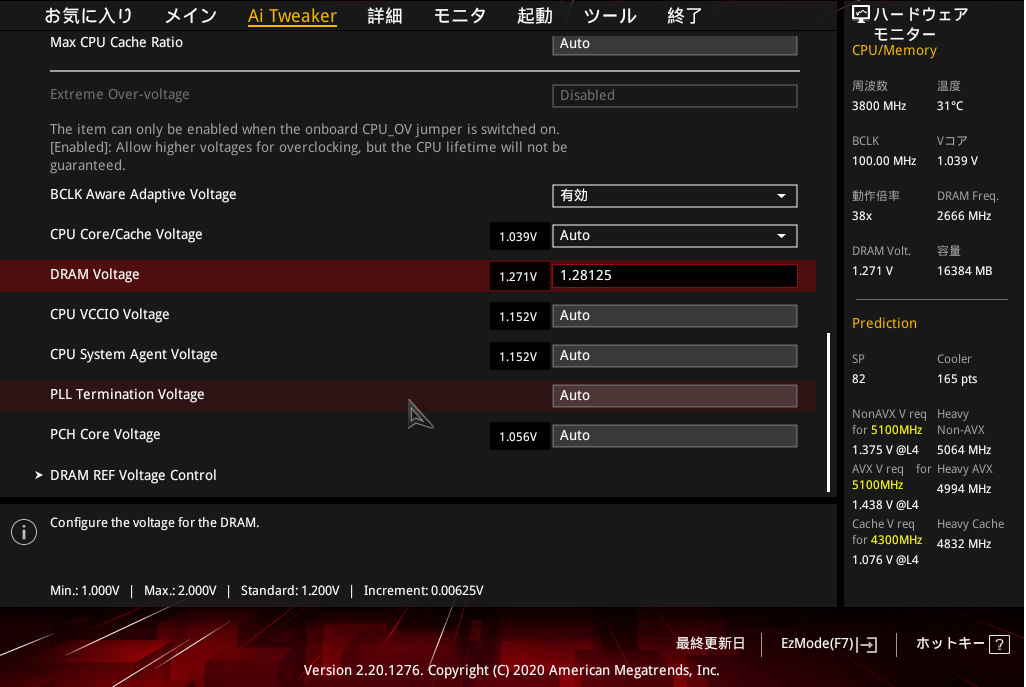Image resolution: width=1026 pixels, height=687 pixels.
Task: Click the 1.056V PCH Core readout
Action: 519,436
